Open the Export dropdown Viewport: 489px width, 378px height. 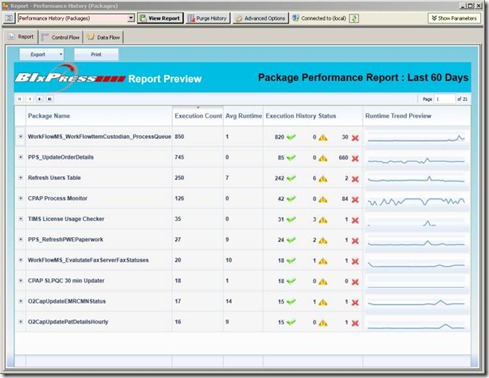(41, 54)
